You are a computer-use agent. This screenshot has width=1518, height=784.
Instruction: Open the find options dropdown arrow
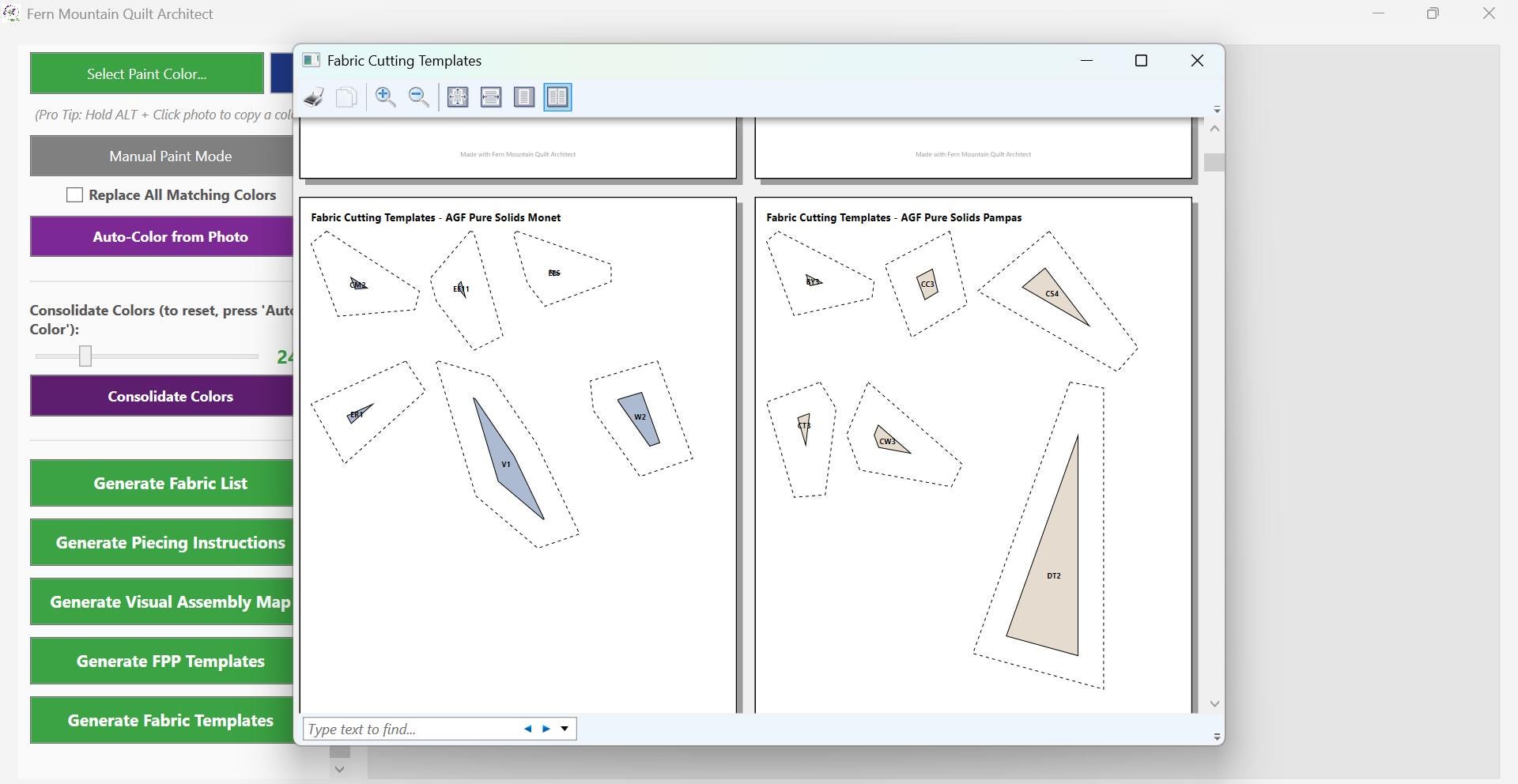tap(565, 729)
